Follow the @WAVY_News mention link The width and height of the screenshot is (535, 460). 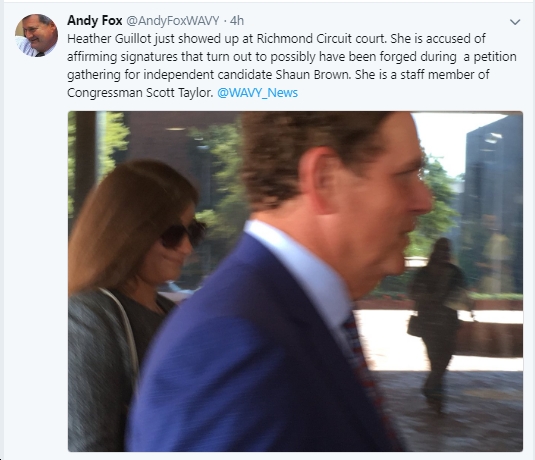point(258,93)
